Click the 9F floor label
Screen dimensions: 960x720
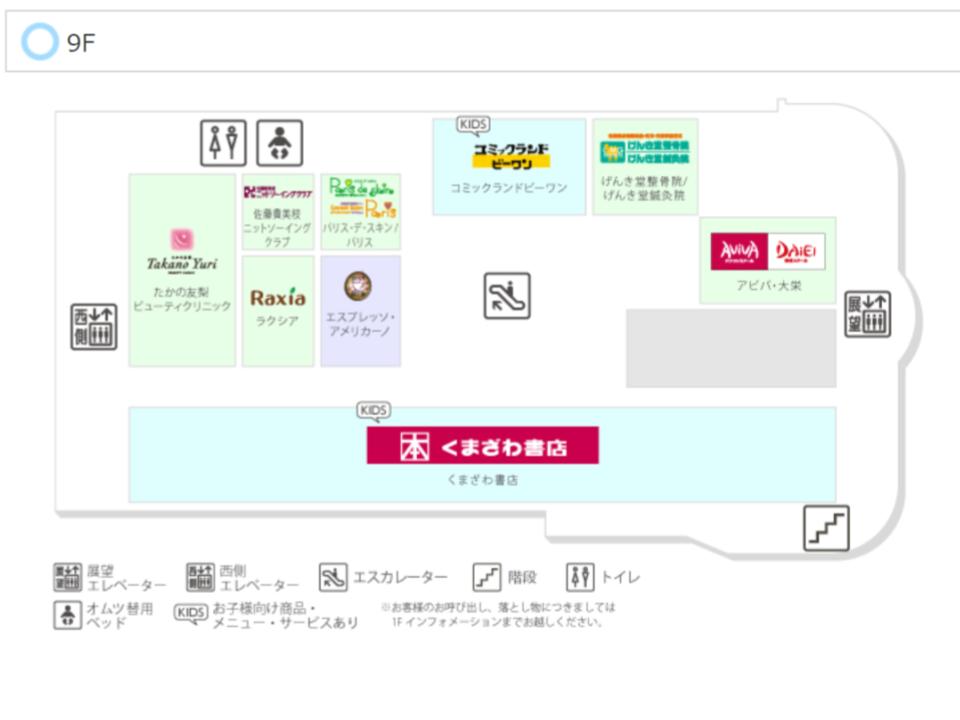tap(81, 43)
